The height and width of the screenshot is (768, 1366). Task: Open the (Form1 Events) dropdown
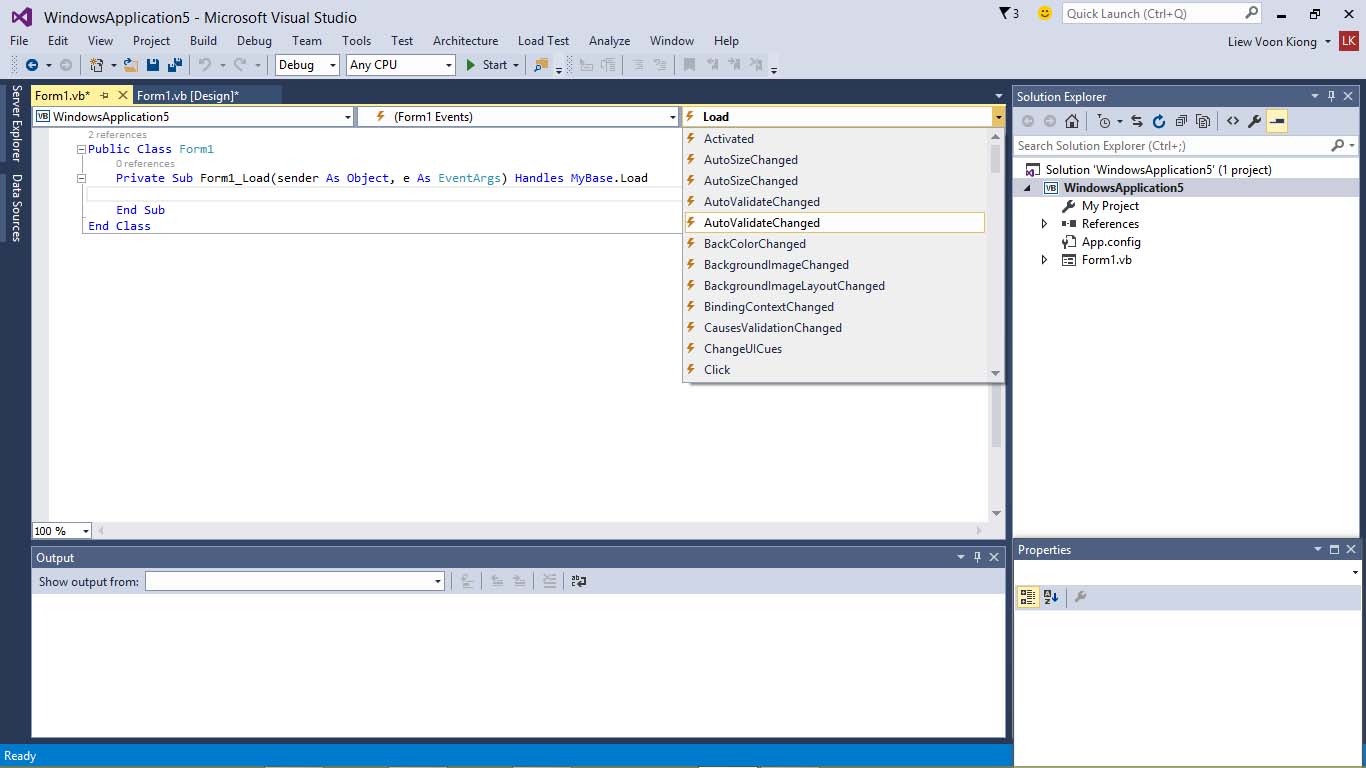tap(518, 117)
